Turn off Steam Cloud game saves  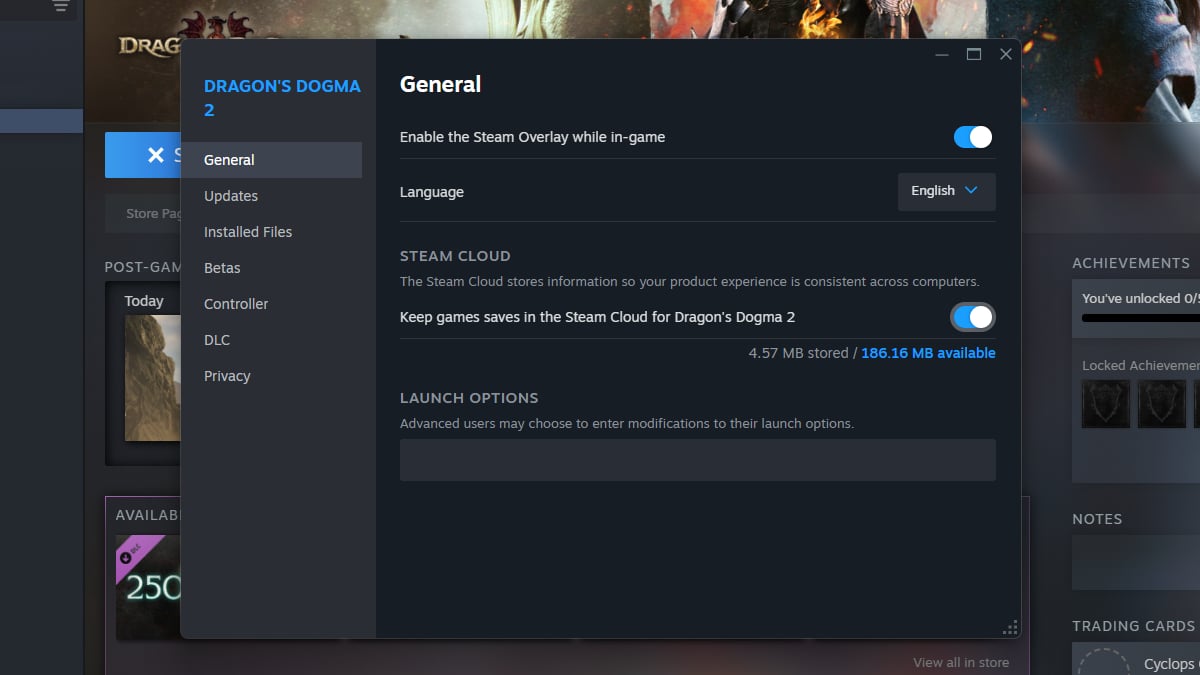(x=971, y=317)
